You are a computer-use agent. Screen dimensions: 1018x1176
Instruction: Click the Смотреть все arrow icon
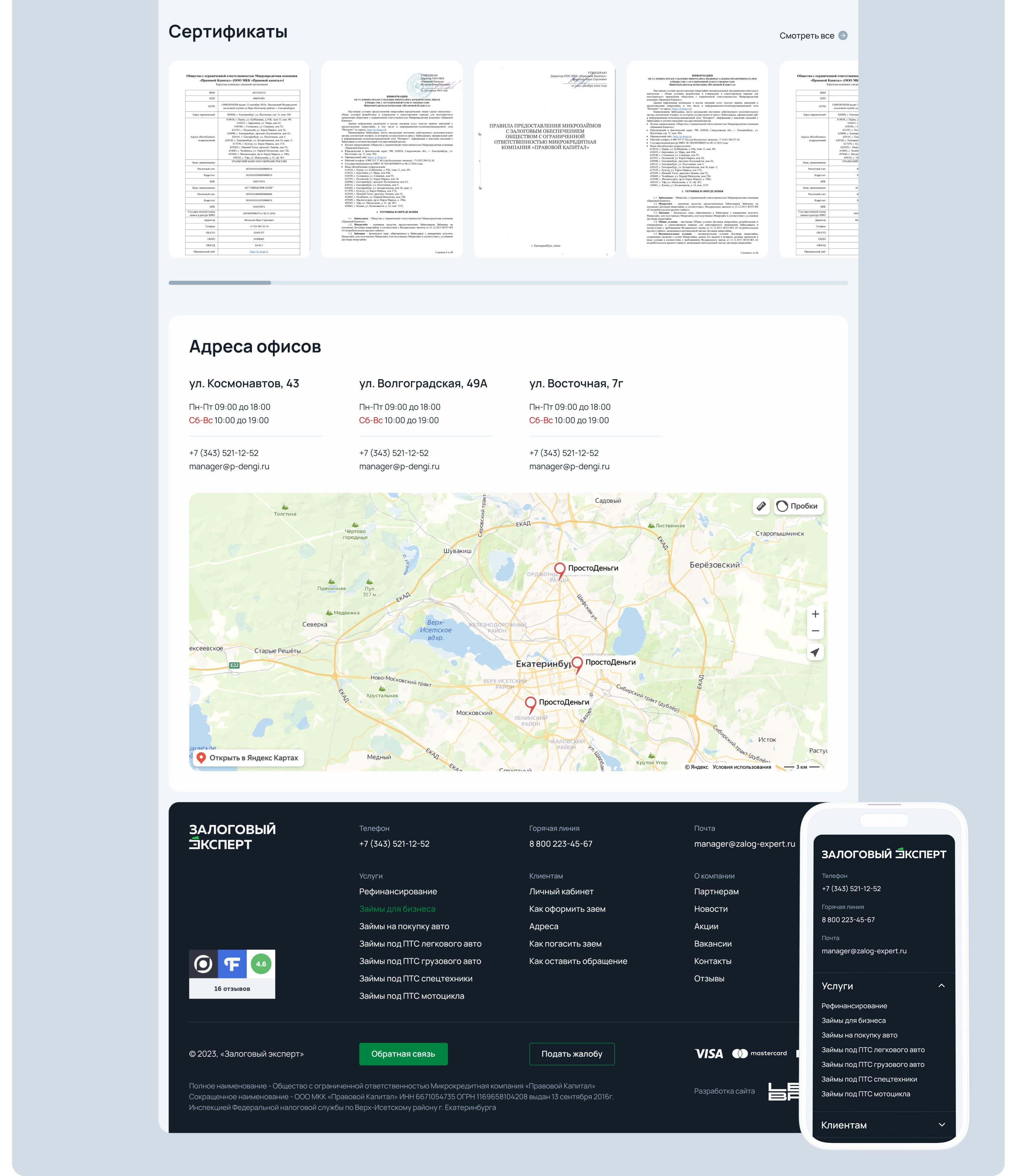pyautogui.click(x=843, y=35)
